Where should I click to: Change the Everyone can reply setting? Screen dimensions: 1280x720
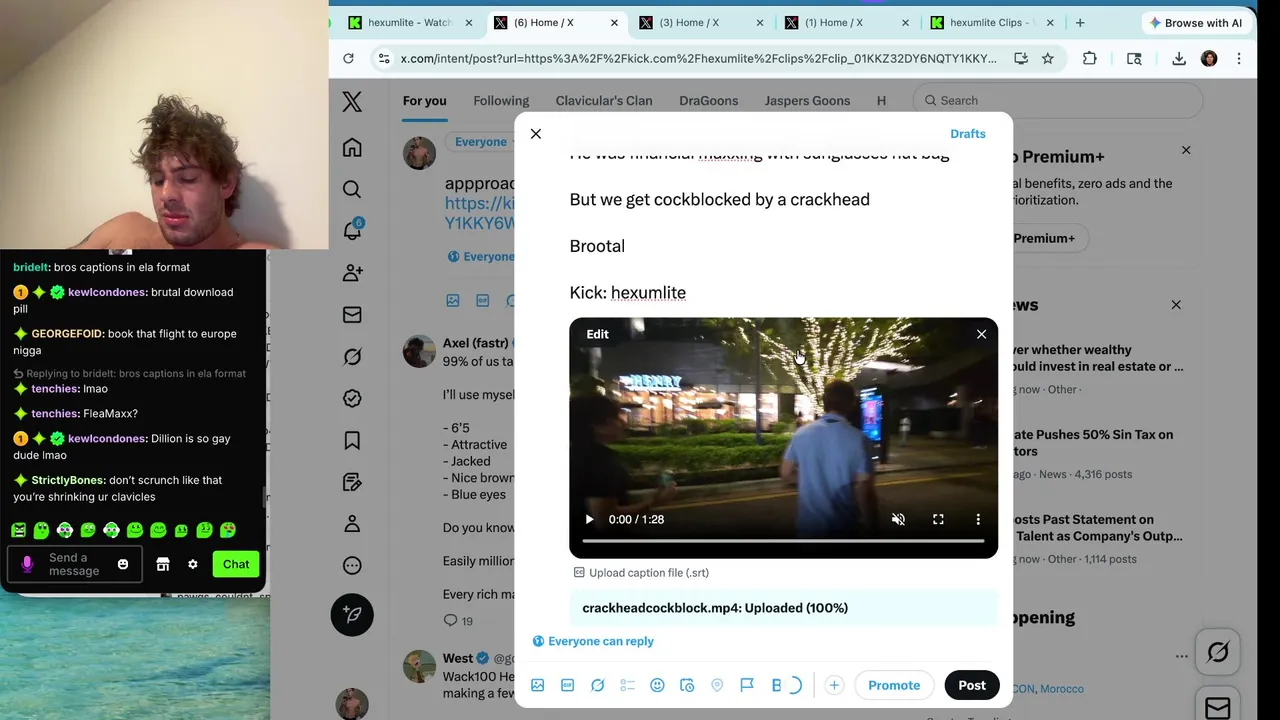pyautogui.click(x=593, y=641)
